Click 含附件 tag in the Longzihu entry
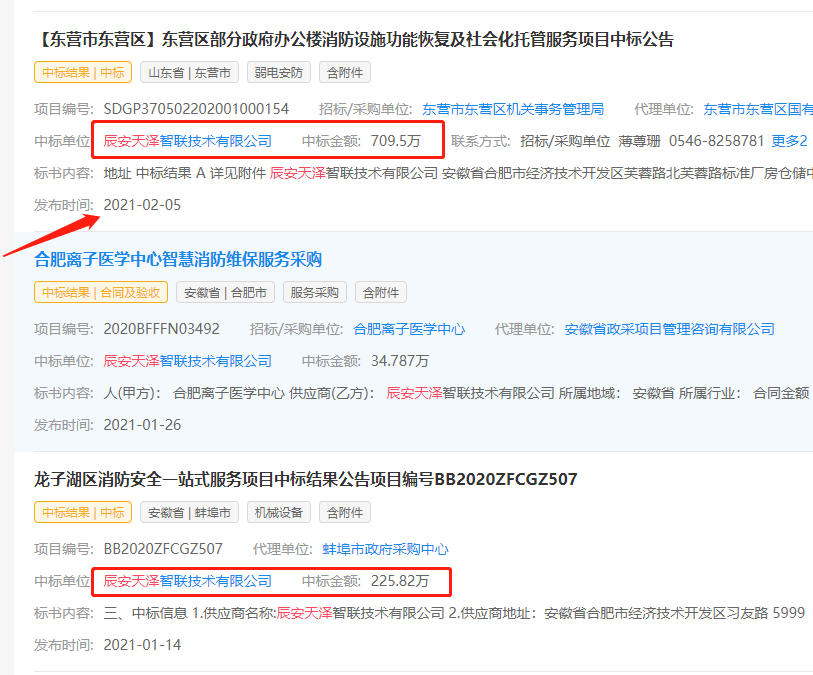Viewport: 813px width, 675px height. [345, 512]
